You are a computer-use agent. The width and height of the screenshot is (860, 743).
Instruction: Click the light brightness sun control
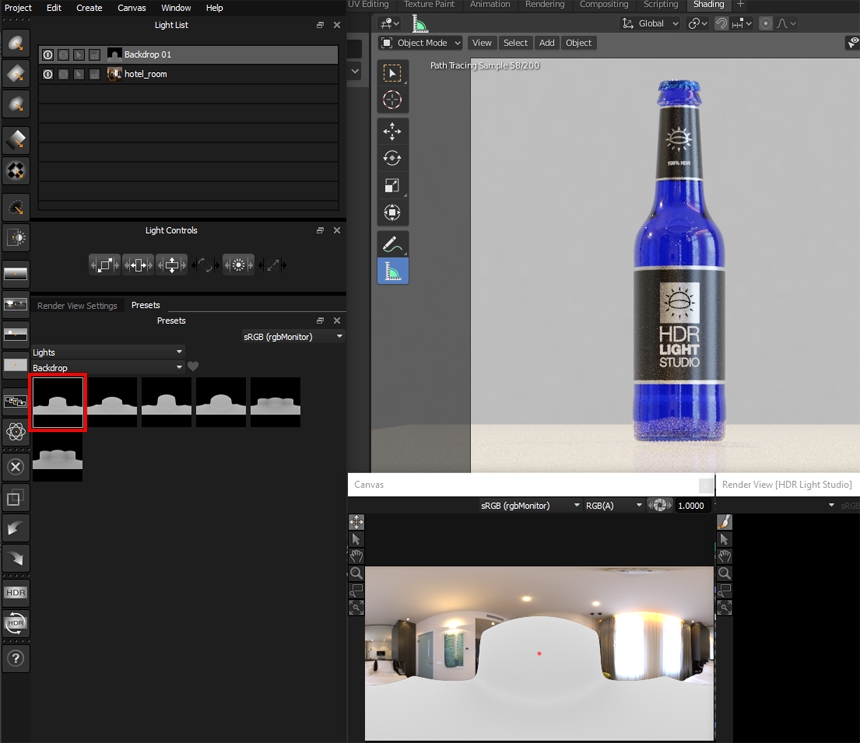pyautogui.click(x=239, y=265)
